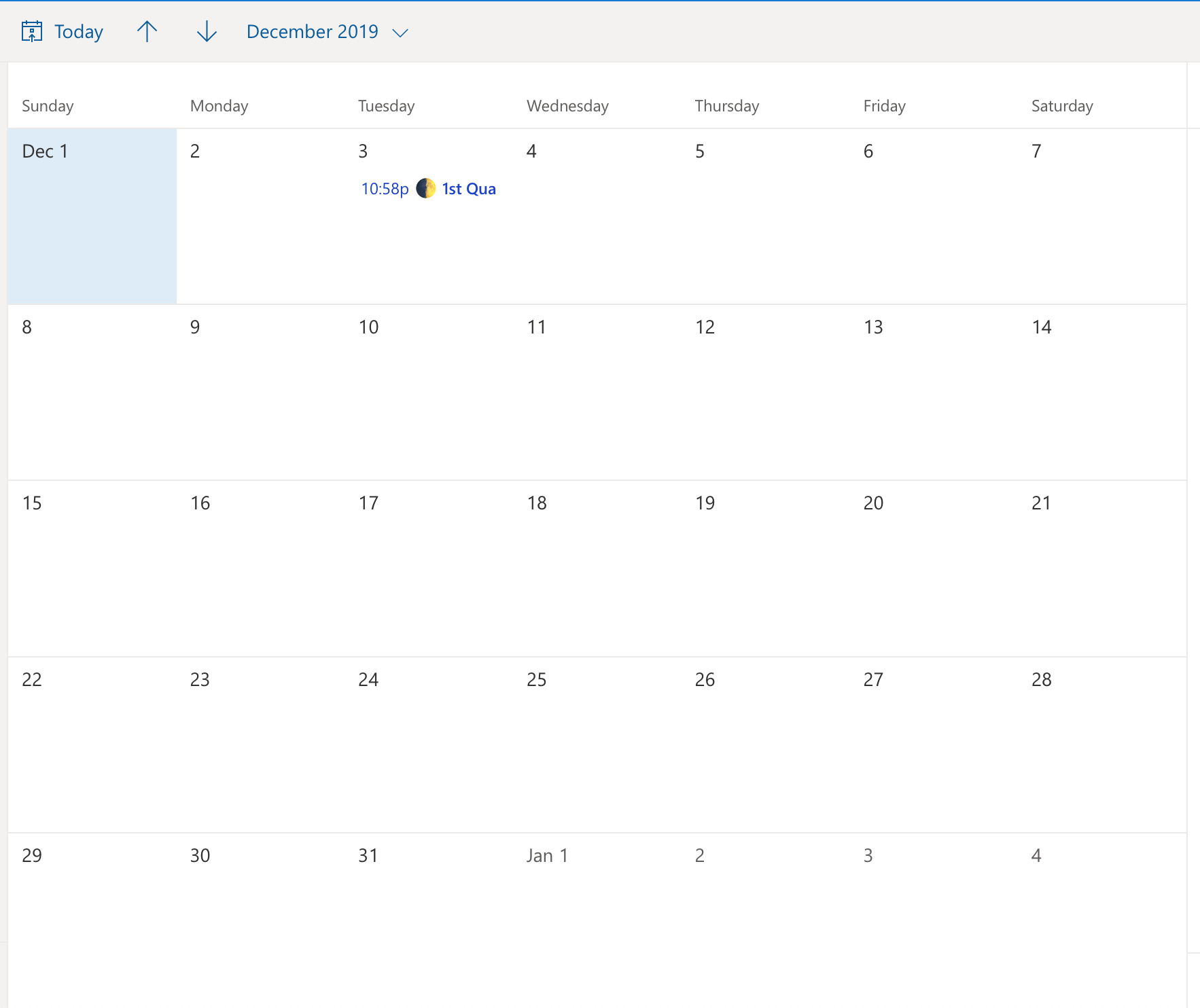Image resolution: width=1200 pixels, height=1008 pixels.
Task: Click the Today calendar icon
Action: (x=32, y=31)
